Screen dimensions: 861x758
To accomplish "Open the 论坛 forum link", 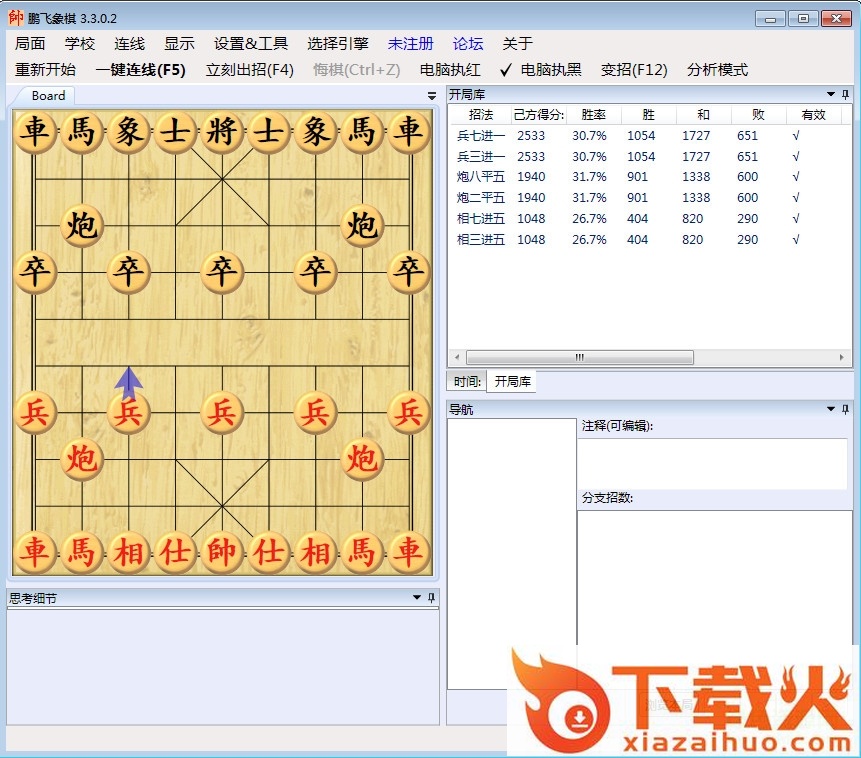I will (468, 43).
